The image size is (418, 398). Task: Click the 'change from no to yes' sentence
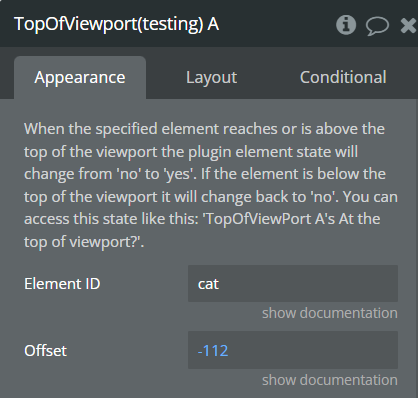(111, 174)
